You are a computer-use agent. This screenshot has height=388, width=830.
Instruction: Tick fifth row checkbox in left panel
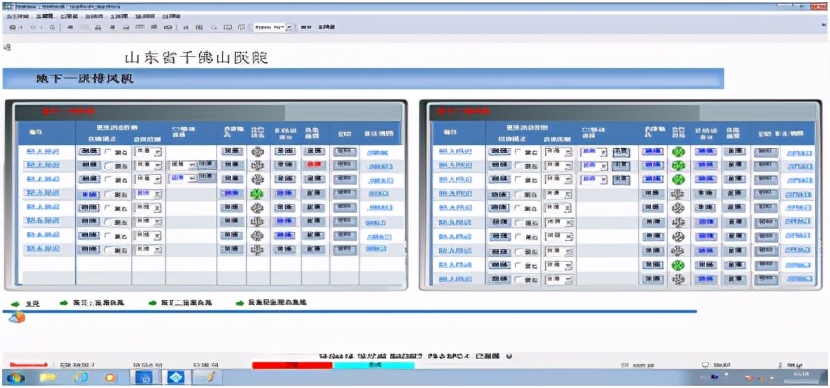tap(109, 208)
